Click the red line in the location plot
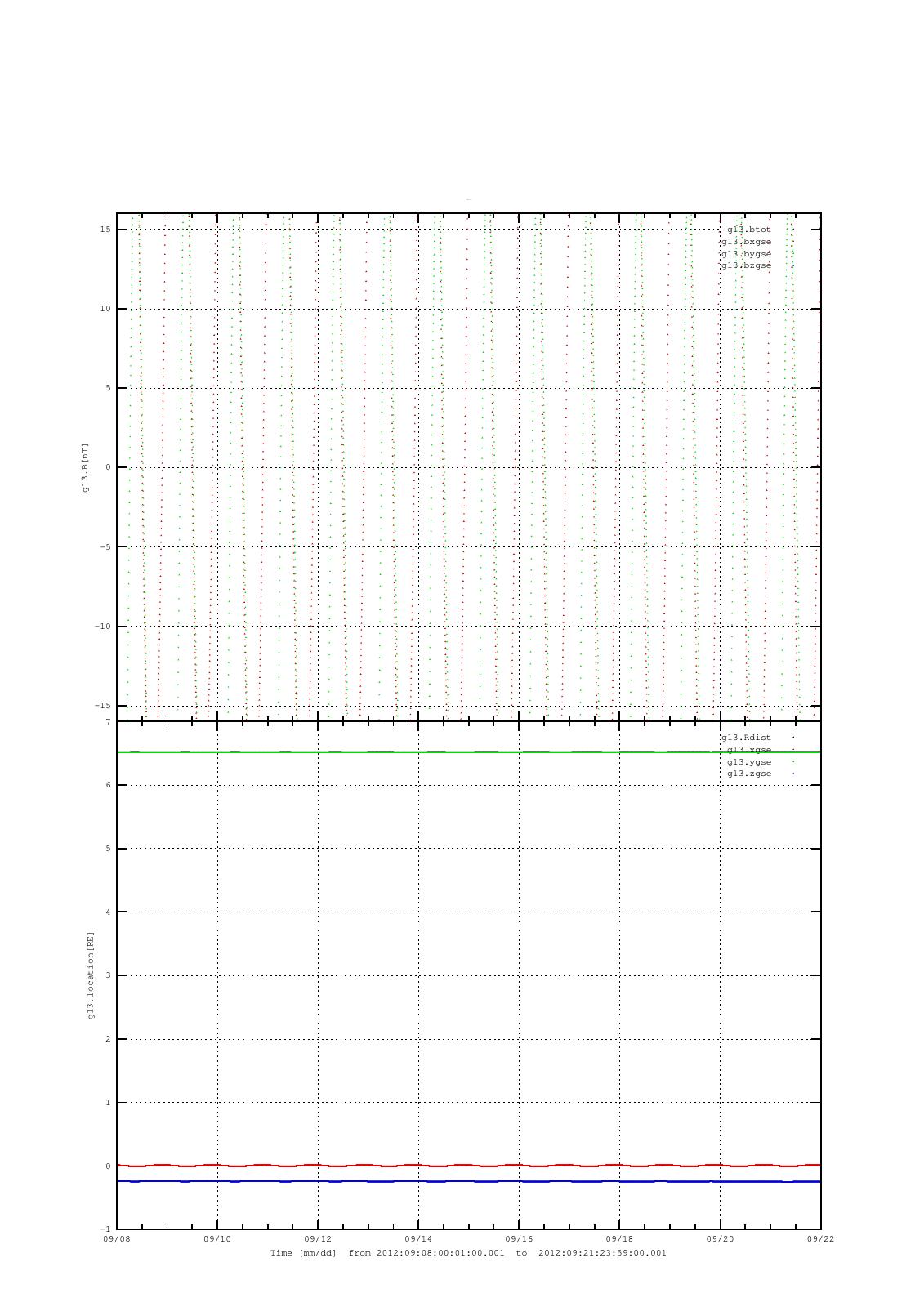The image size is (924, 1307). pyautogui.click(x=468, y=1166)
